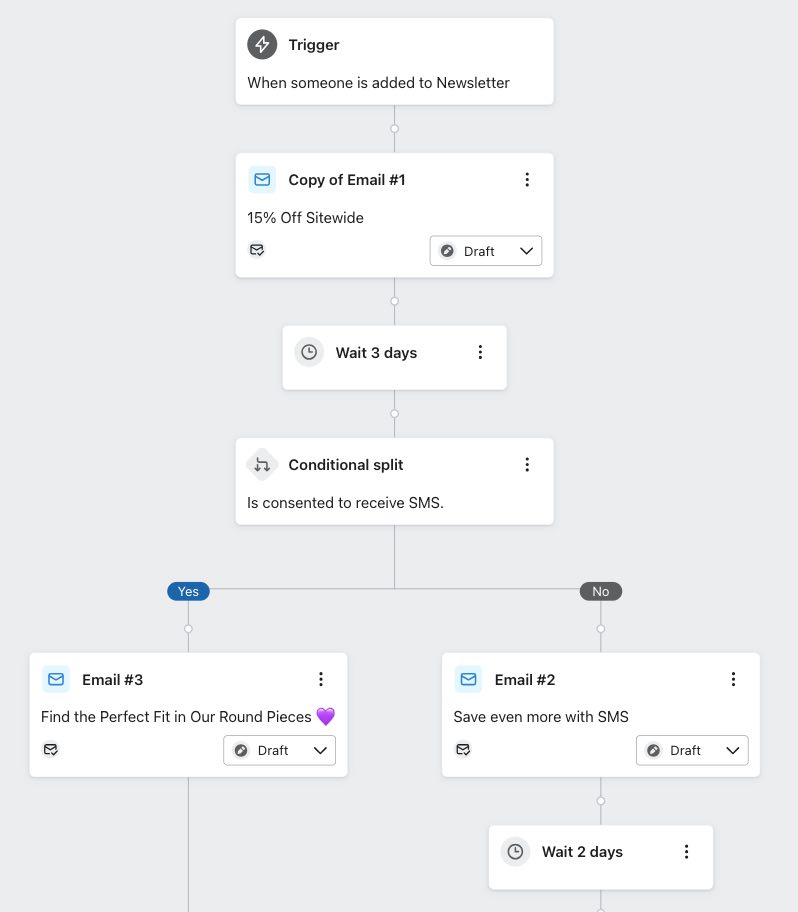This screenshot has height=912, width=798.
Task: Select the email icon on Email #2
Action: 468,679
